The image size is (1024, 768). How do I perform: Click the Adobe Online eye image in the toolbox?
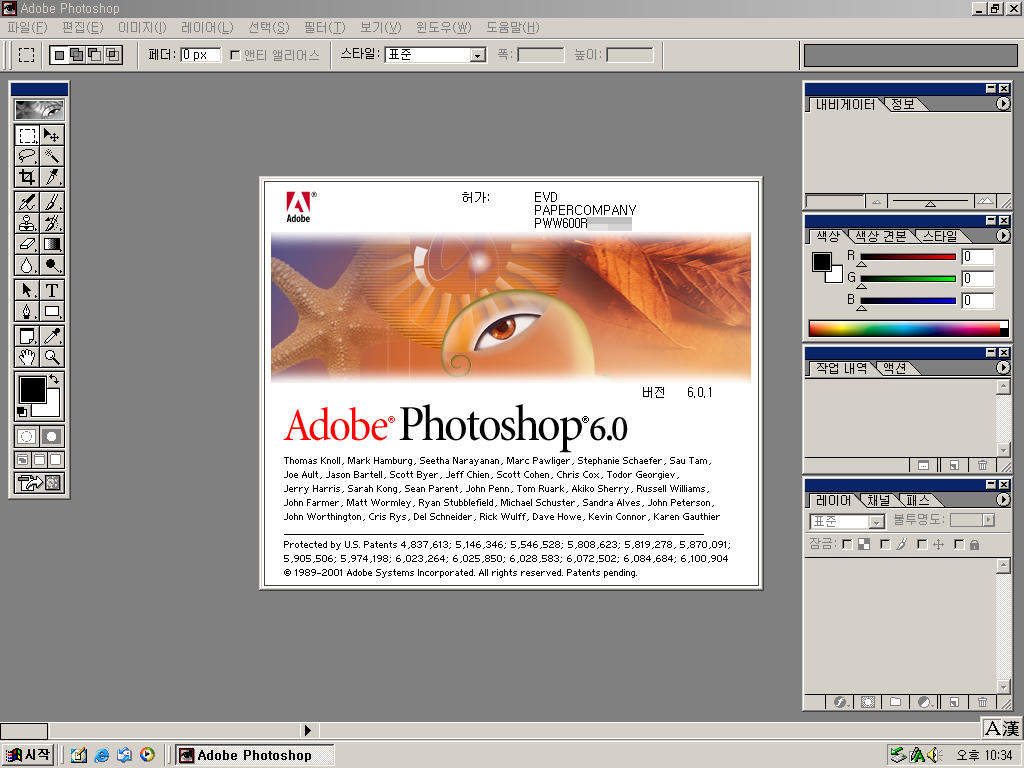click(x=39, y=110)
